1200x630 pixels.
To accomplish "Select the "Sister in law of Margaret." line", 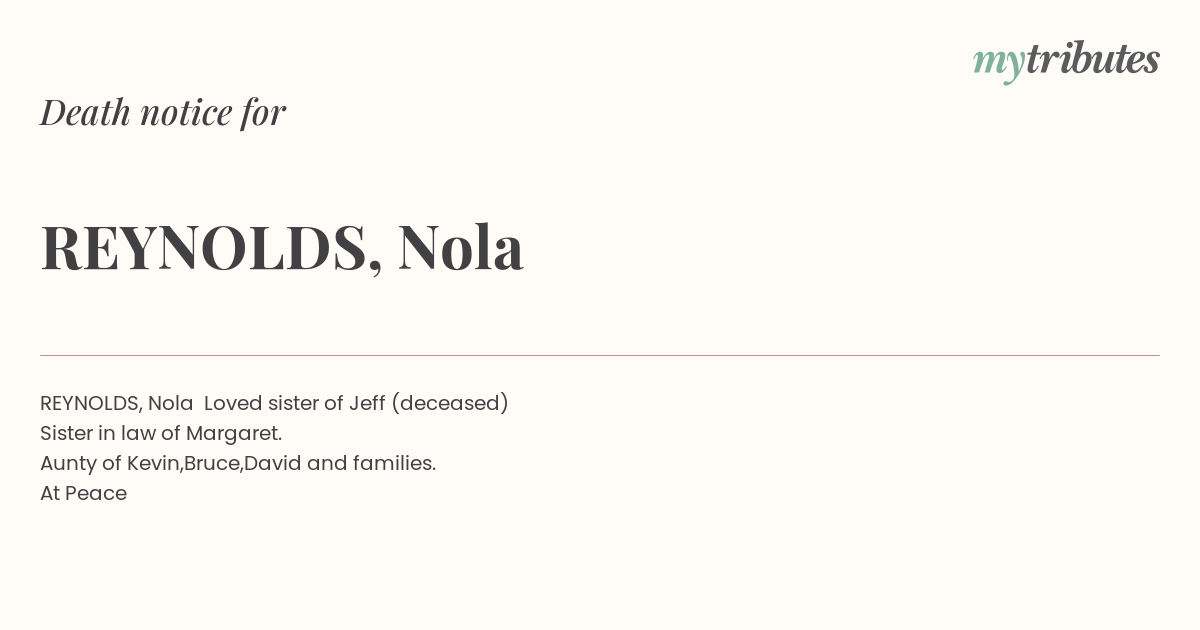I will (161, 433).
